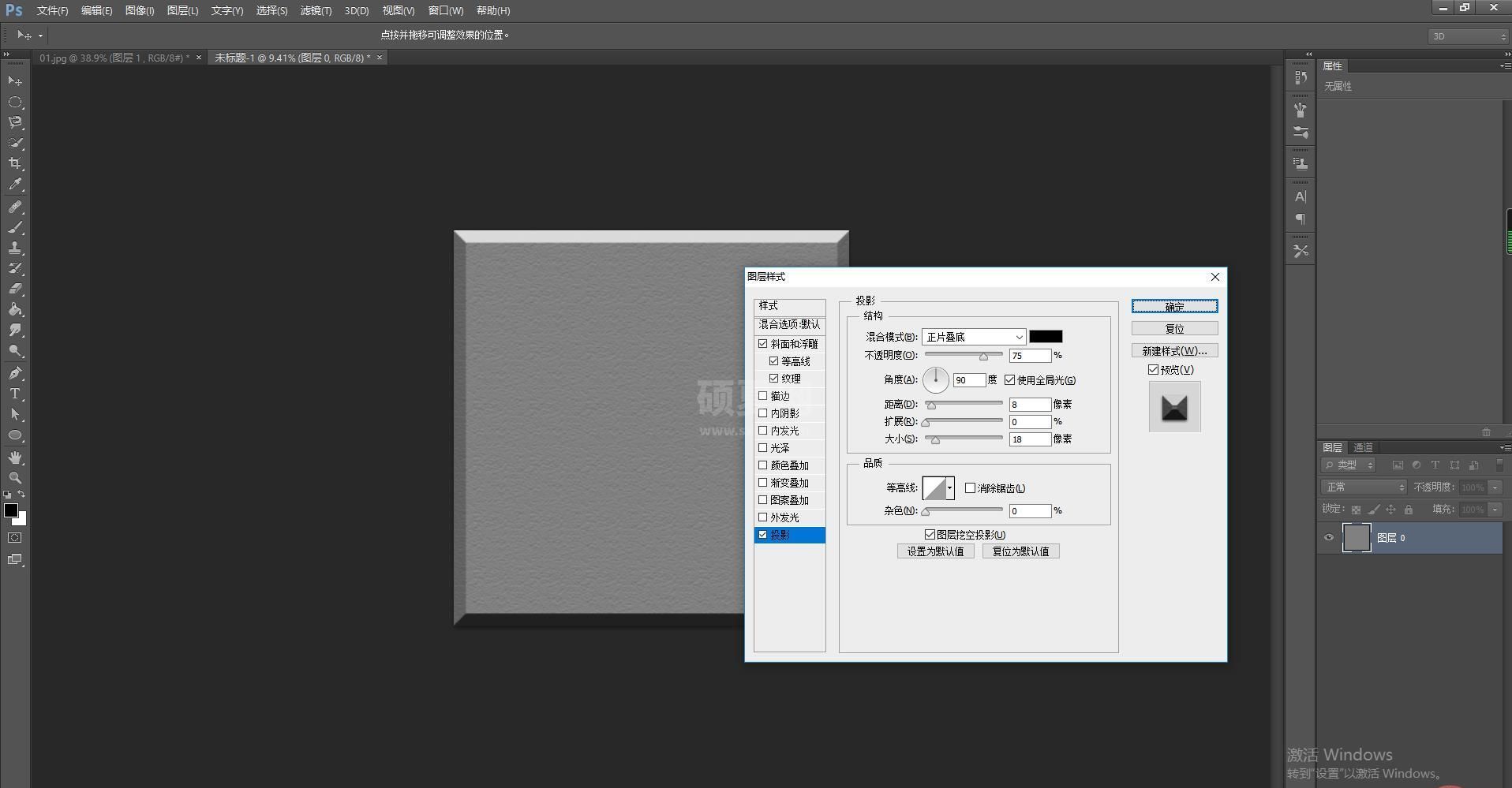Switch to the Channels (通道) tab
The width and height of the screenshot is (1512, 788).
[1363, 447]
